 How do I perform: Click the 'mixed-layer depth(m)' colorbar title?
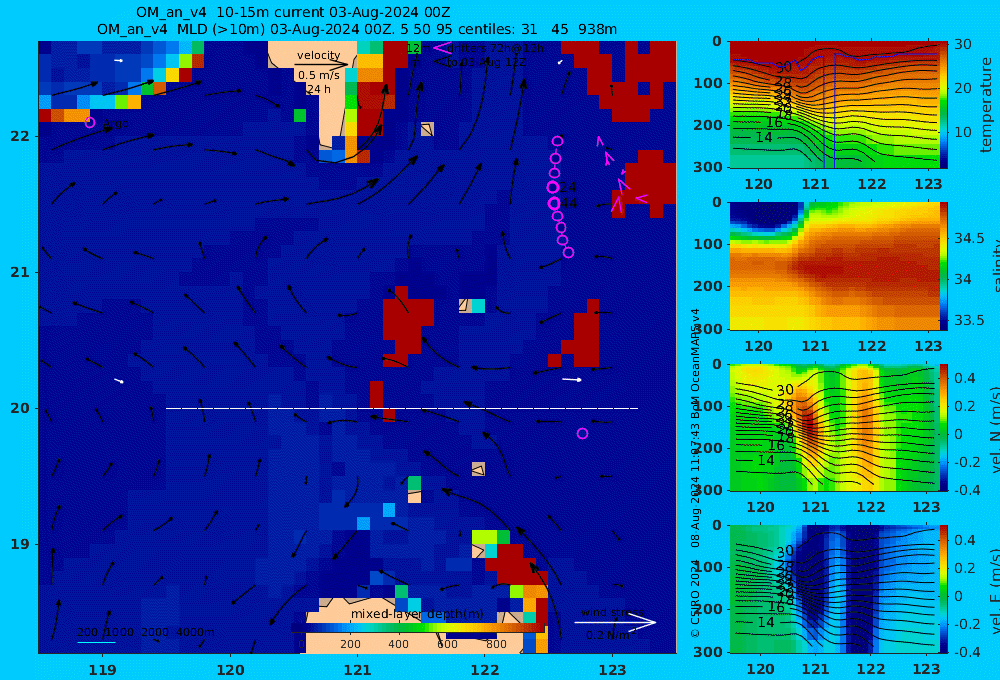[417, 614]
